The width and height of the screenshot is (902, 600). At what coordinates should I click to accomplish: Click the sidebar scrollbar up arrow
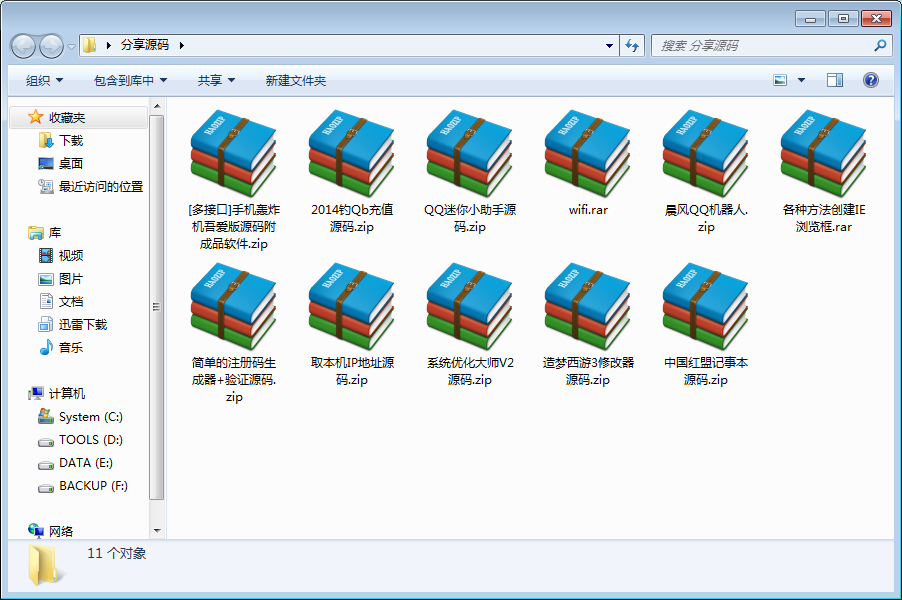157,106
